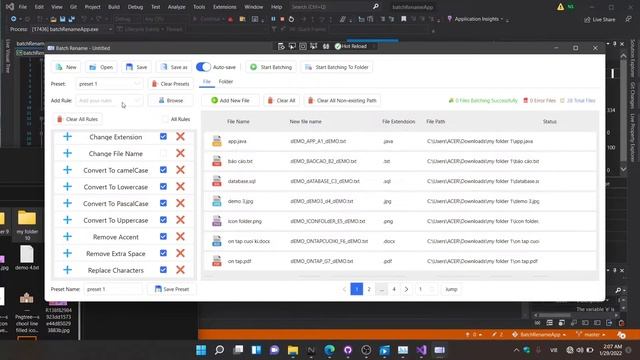Toggle the Auto-save switch

(203, 67)
